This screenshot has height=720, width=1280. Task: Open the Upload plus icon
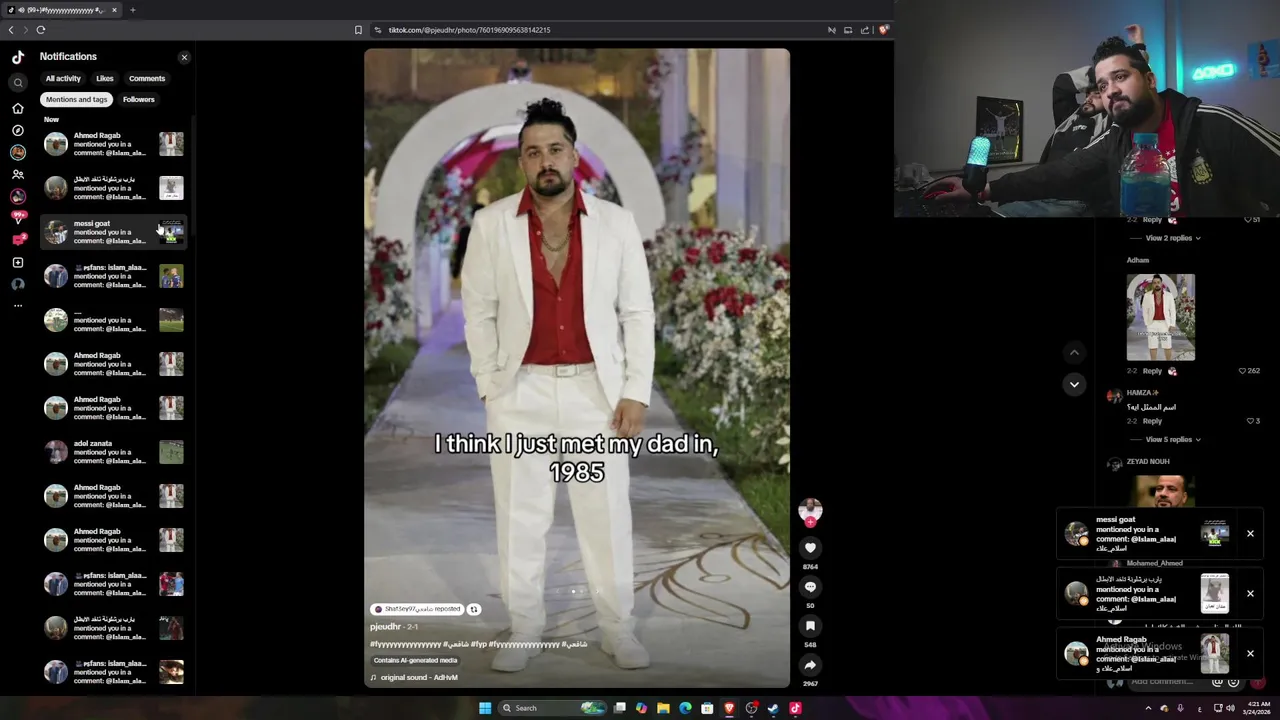(18, 262)
